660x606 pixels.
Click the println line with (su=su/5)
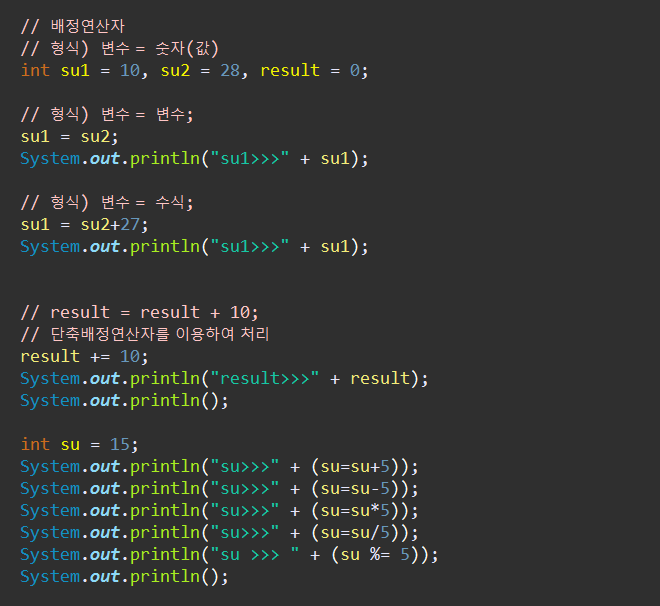219,533
